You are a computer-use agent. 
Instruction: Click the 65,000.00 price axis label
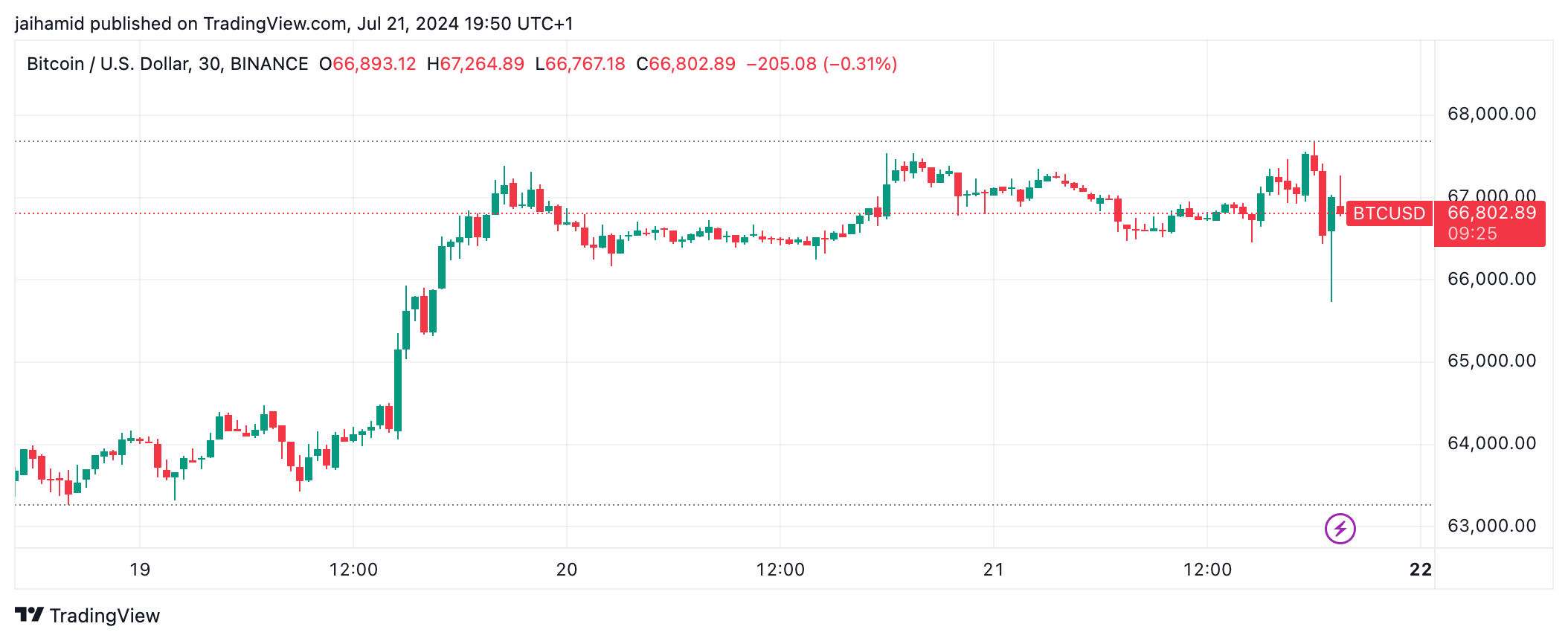click(1491, 361)
